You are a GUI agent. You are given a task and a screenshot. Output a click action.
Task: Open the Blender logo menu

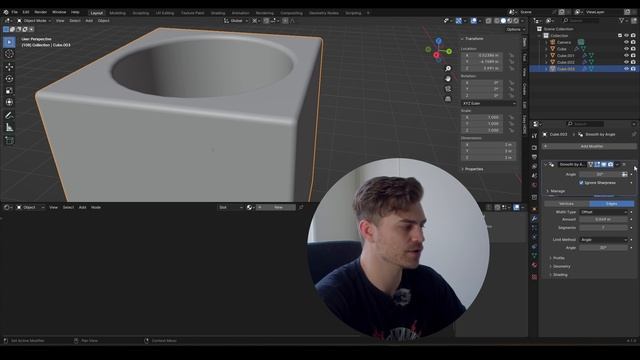tap(5, 12)
